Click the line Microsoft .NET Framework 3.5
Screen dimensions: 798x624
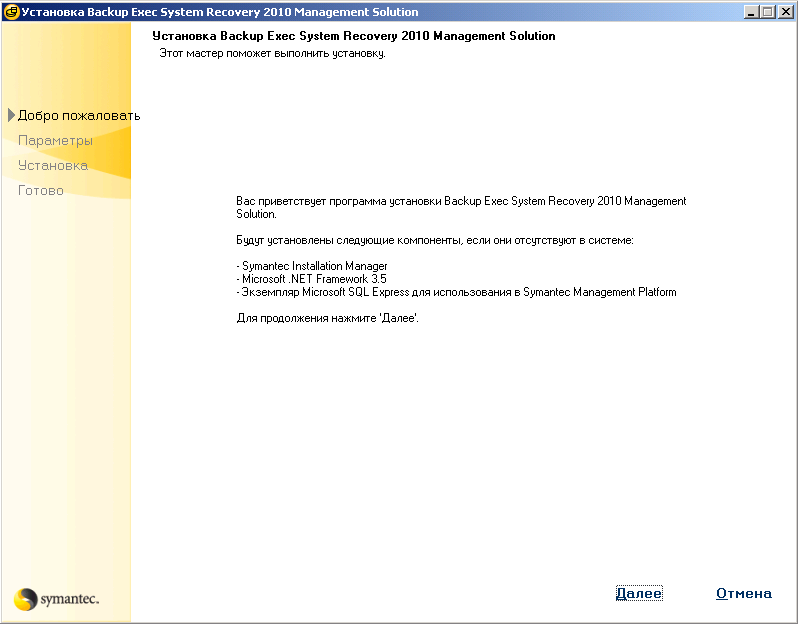(311, 279)
